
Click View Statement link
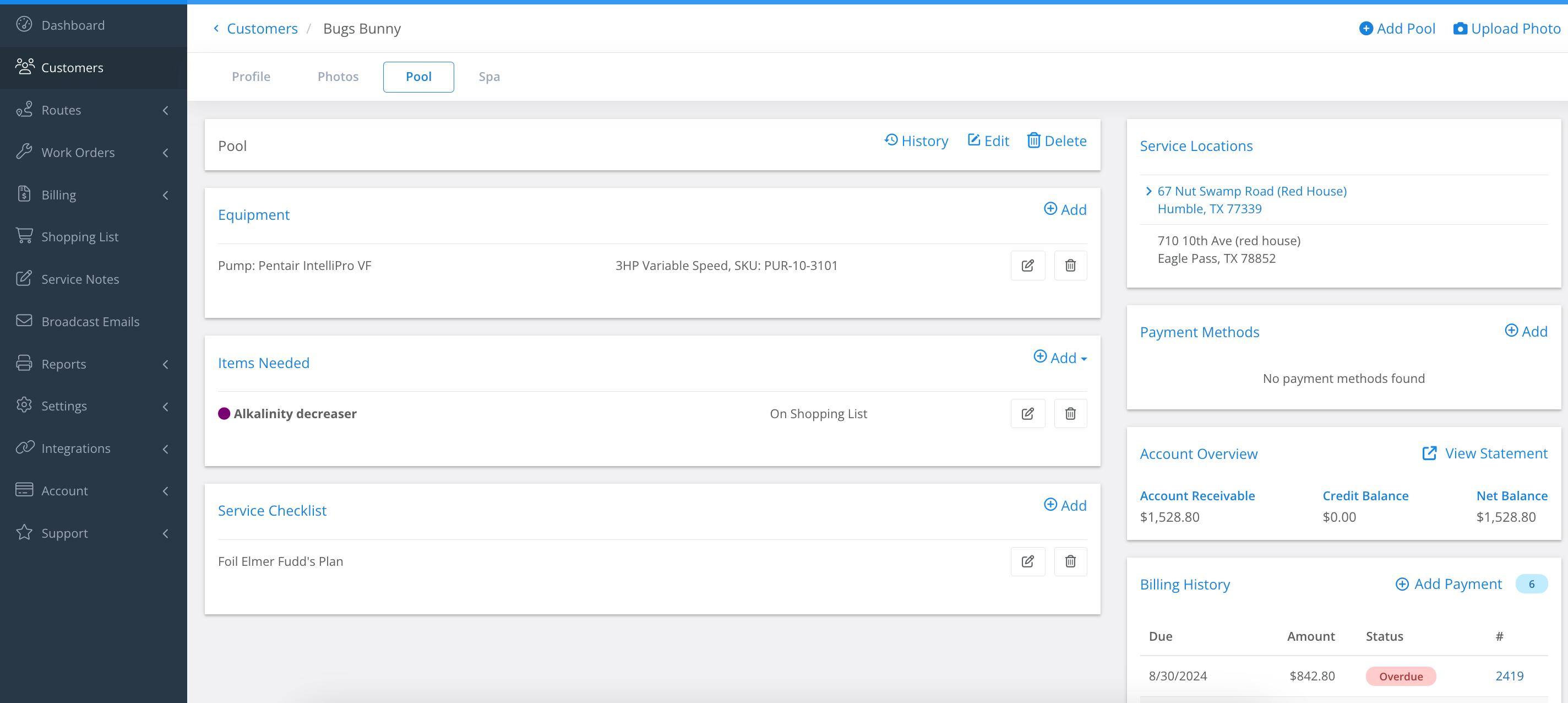point(1485,453)
